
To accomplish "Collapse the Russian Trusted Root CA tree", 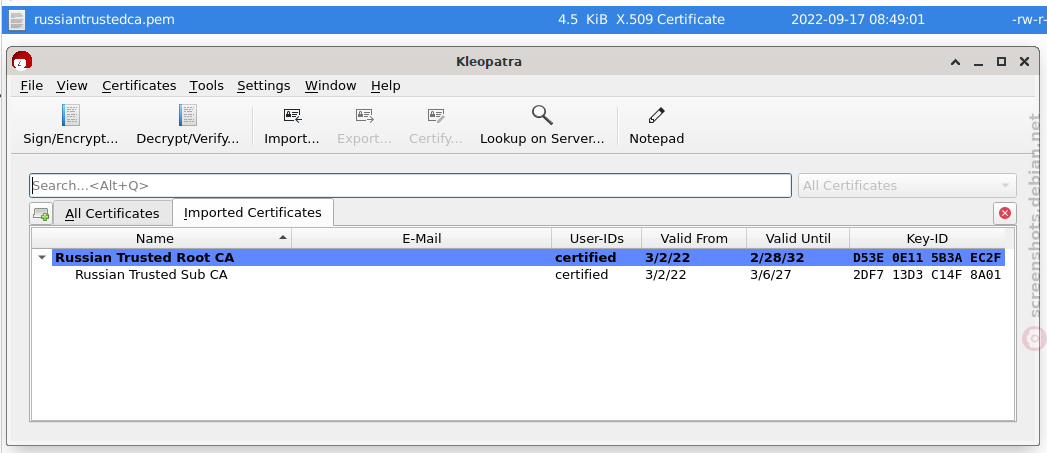I will (x=42, y=258).
